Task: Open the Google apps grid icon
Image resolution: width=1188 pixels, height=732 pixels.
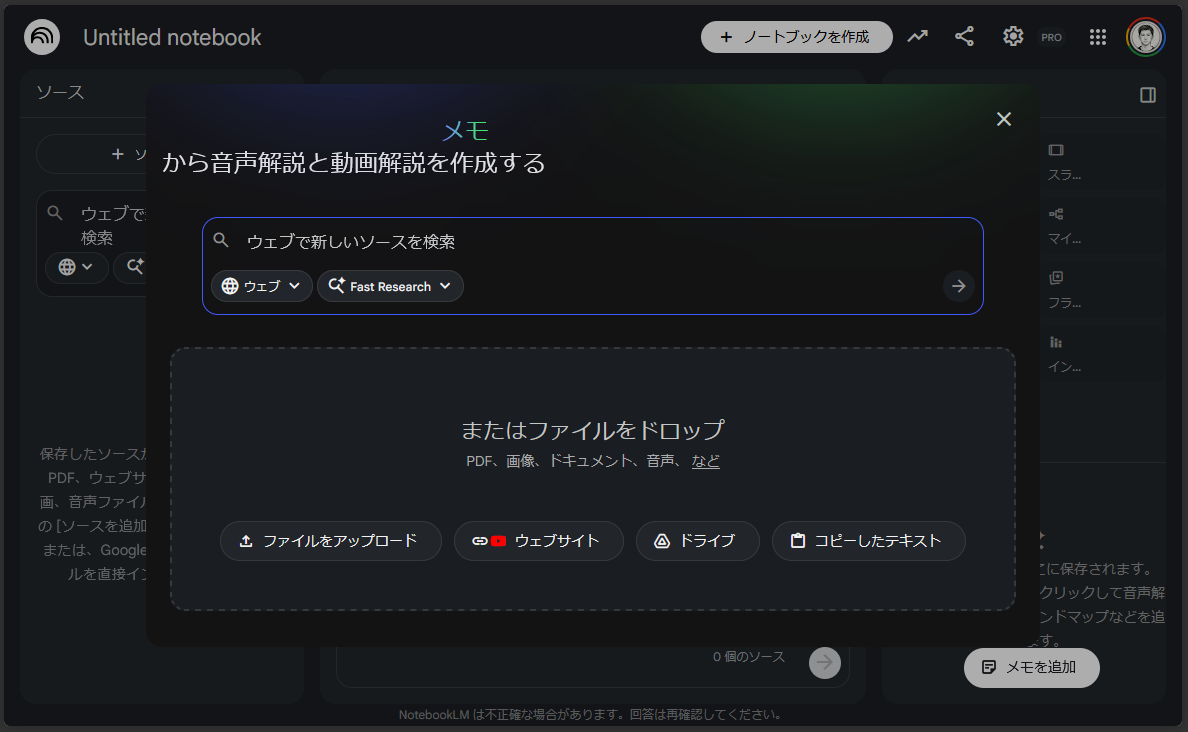Action: tap(1098, 37)
